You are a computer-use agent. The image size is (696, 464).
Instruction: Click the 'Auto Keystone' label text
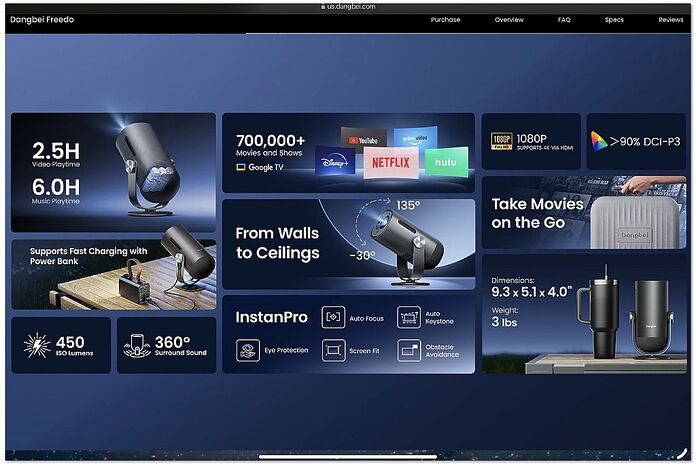pos(439,317)
